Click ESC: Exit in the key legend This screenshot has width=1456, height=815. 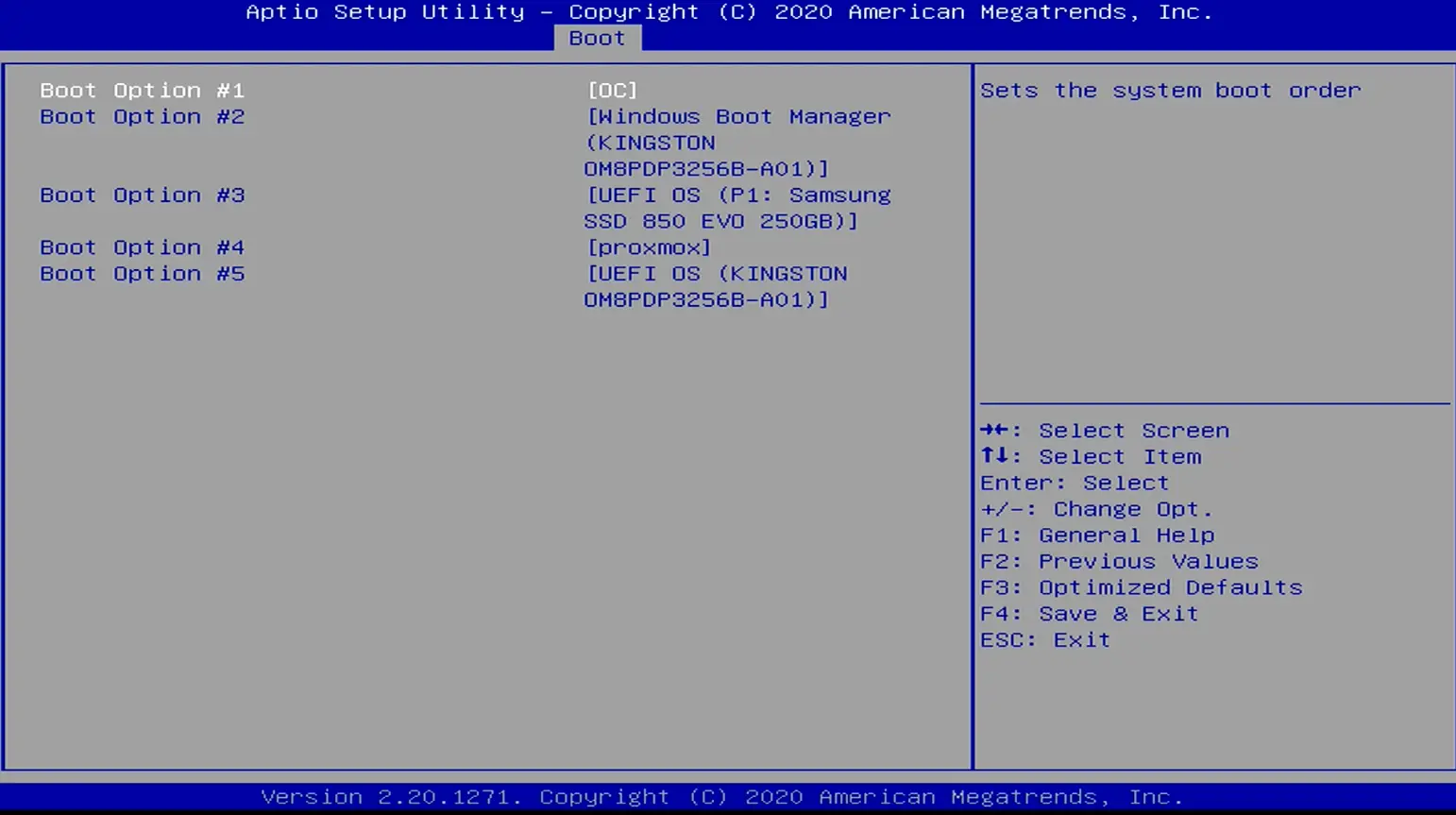1044,640
